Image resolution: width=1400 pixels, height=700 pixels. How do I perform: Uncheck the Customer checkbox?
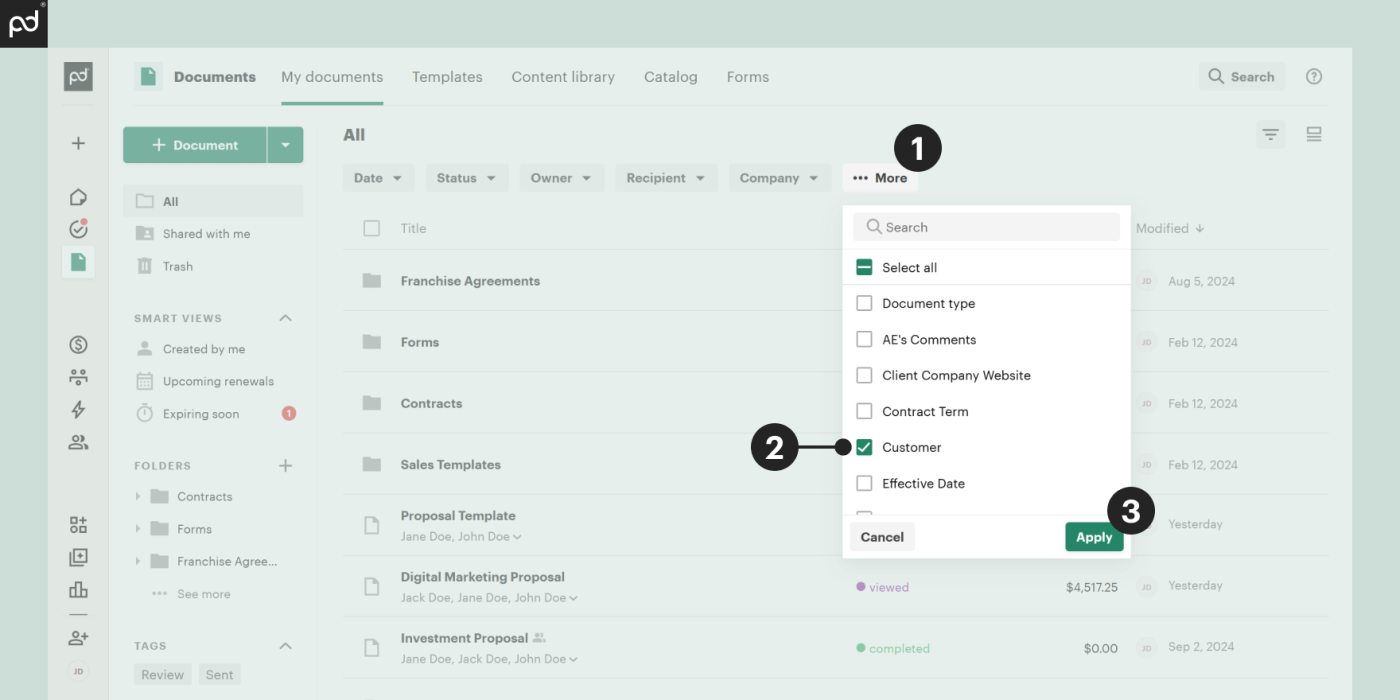click(864, 447)
